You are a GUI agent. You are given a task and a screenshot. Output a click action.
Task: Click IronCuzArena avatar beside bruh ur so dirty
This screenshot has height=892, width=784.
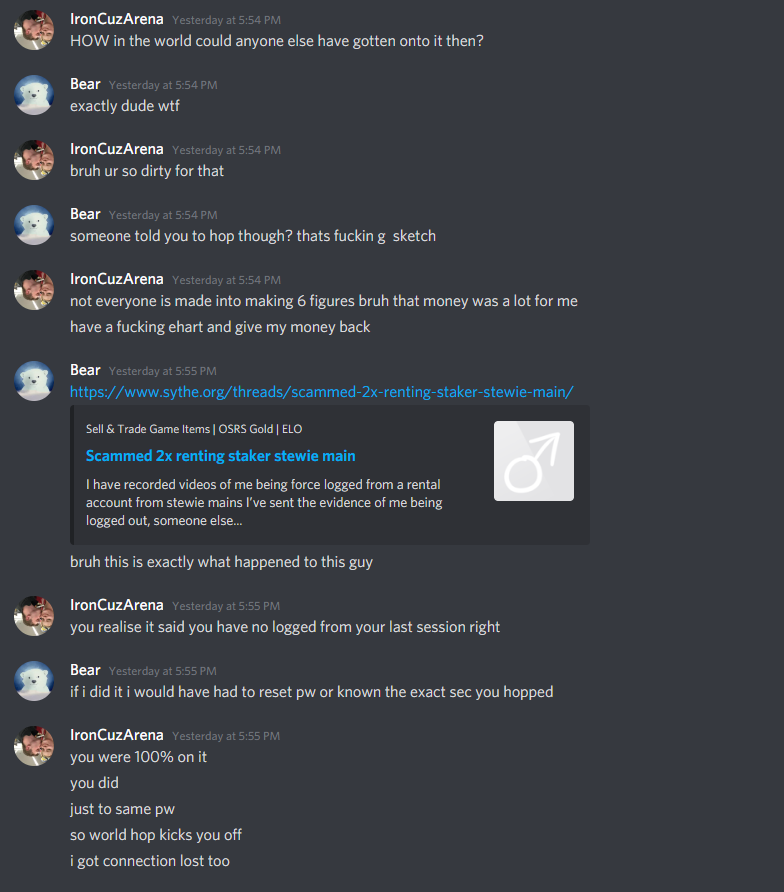[x=34, y=160]
